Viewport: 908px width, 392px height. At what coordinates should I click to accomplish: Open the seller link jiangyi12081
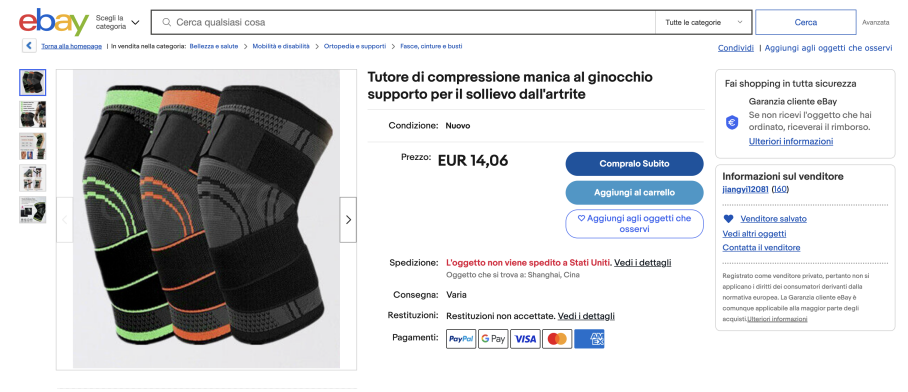pyautogui.click(x=745, y=189)
